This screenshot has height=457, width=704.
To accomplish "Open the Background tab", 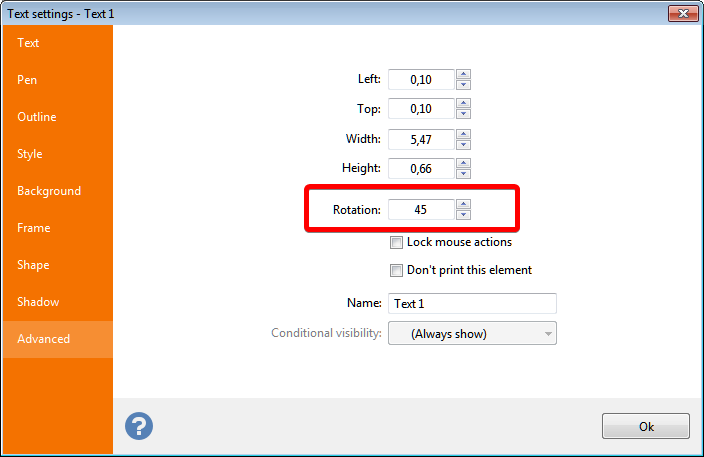I will [49, 191].
